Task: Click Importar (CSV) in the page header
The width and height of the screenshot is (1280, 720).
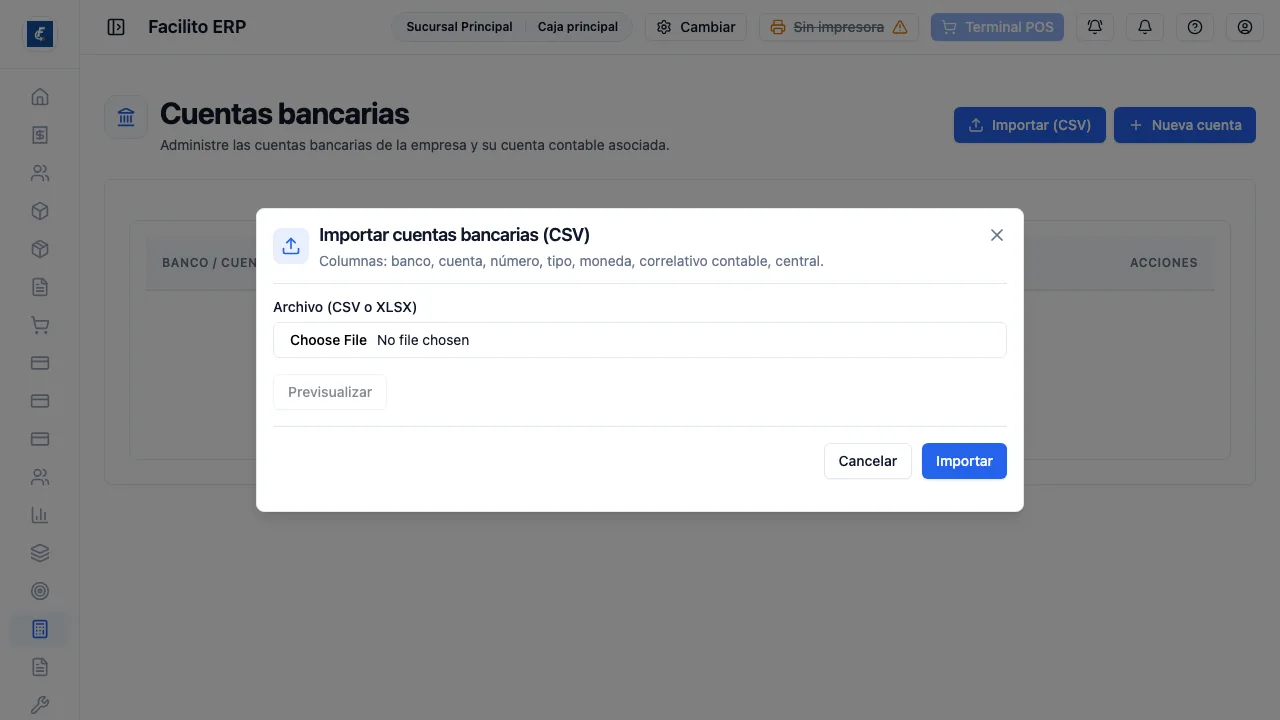Action: (1030, 125)
